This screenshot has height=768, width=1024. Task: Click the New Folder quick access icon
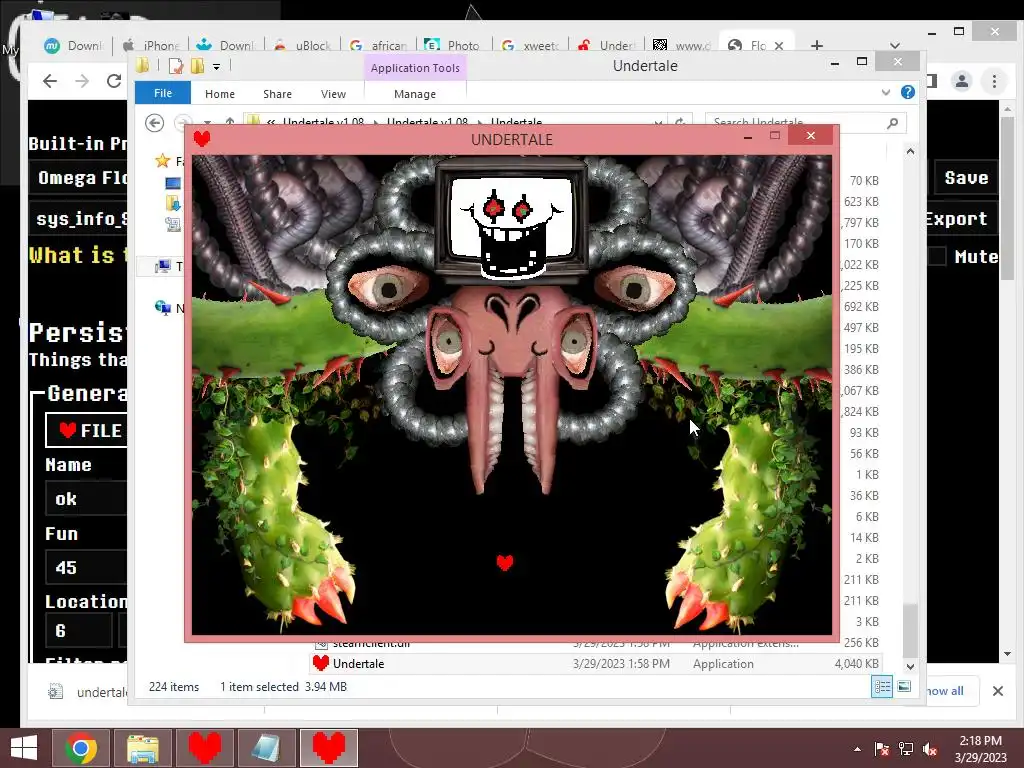click(197, 66)
